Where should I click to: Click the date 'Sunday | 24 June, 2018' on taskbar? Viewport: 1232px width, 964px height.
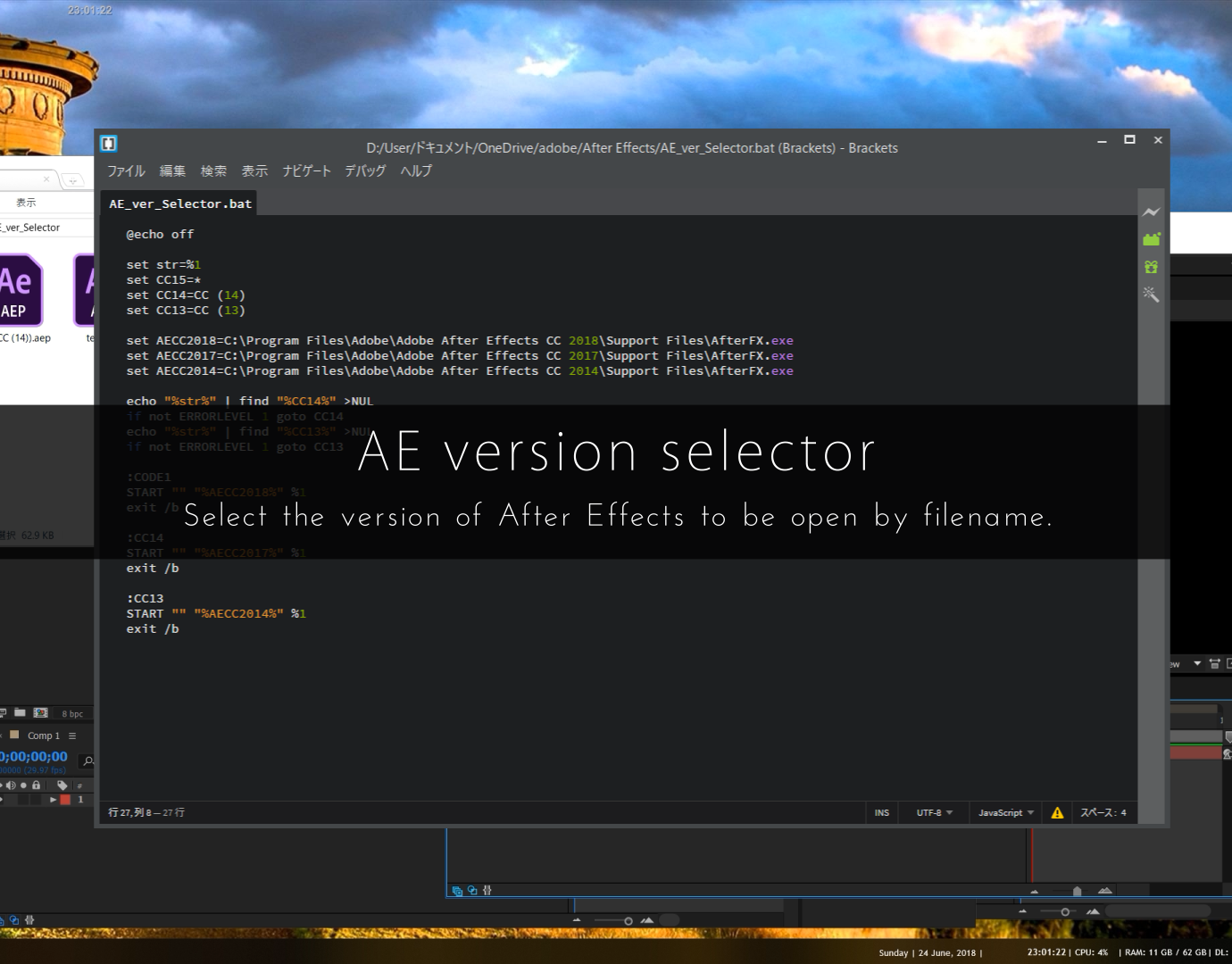927,952
